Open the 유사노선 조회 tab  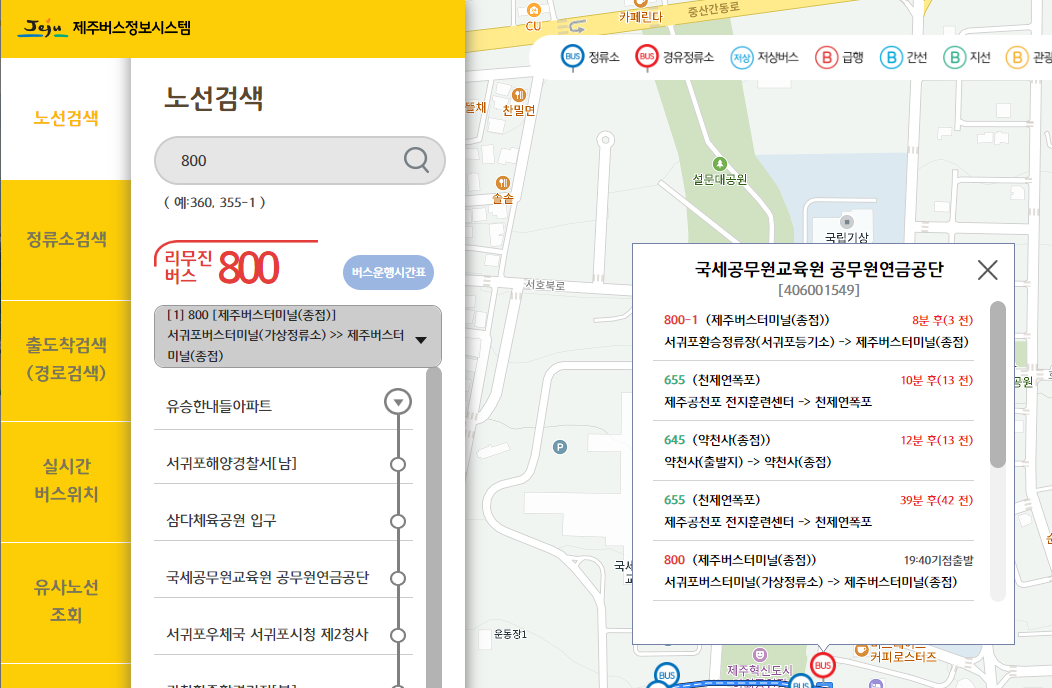click(66, 602)
